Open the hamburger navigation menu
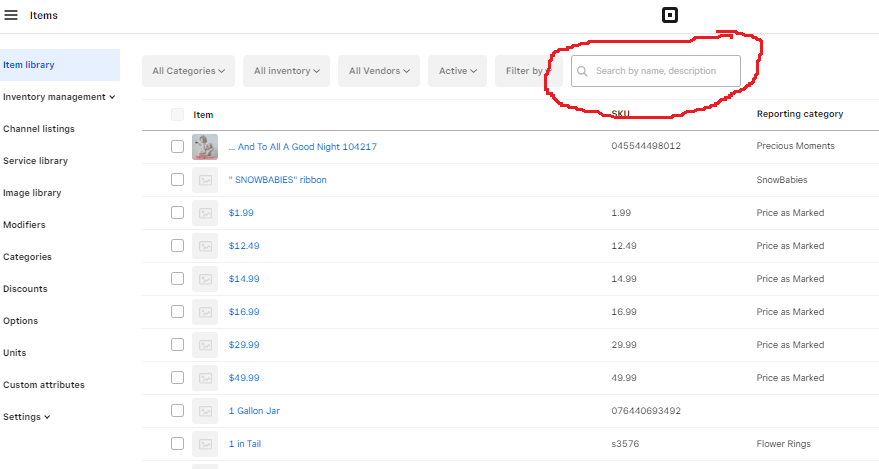This screenshot has width=879, height=469. pos(11,16)
